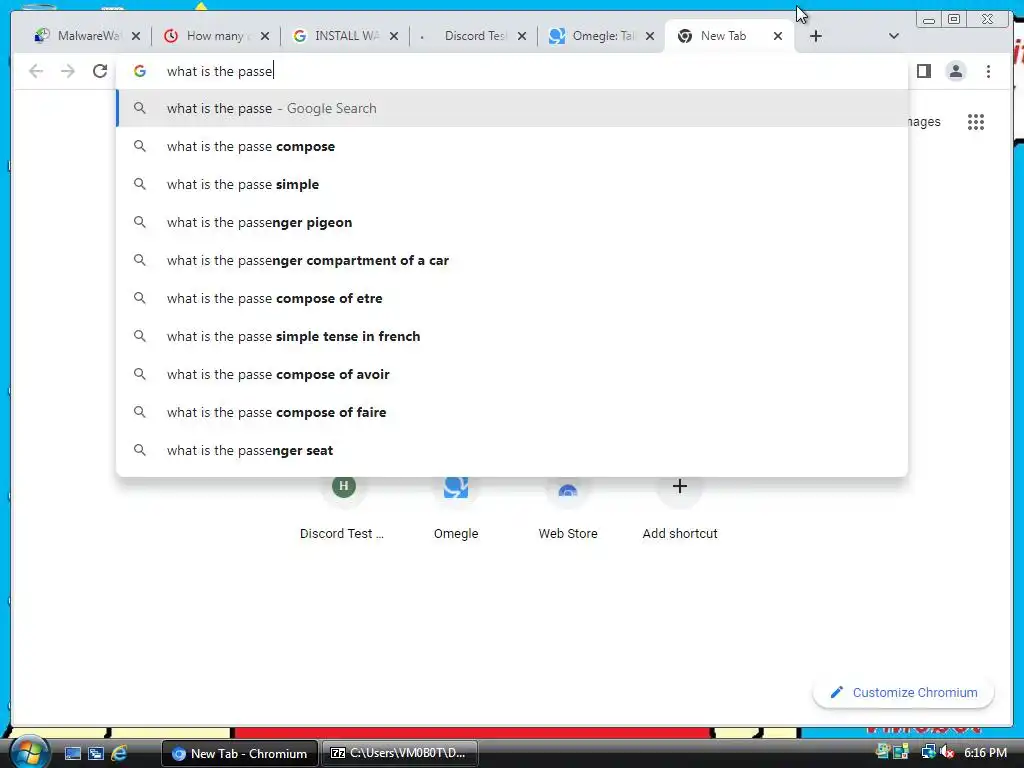
Task: Reload the current page
Action: tap(100, 71)
